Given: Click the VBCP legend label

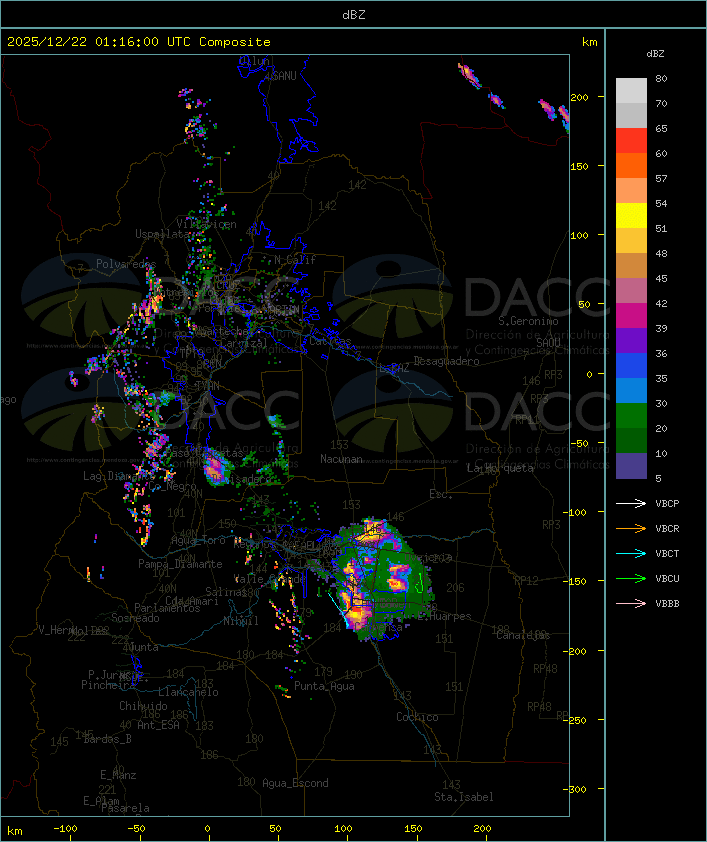Looking at the screenshot, I should [667, 504].
